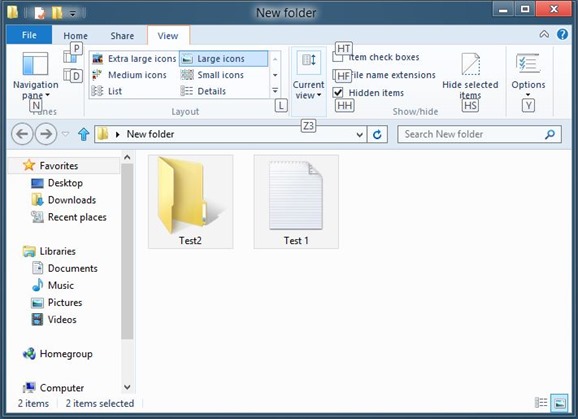578x419 pixels.
Task: Go back to previous folder
Action: click(22, 134)
